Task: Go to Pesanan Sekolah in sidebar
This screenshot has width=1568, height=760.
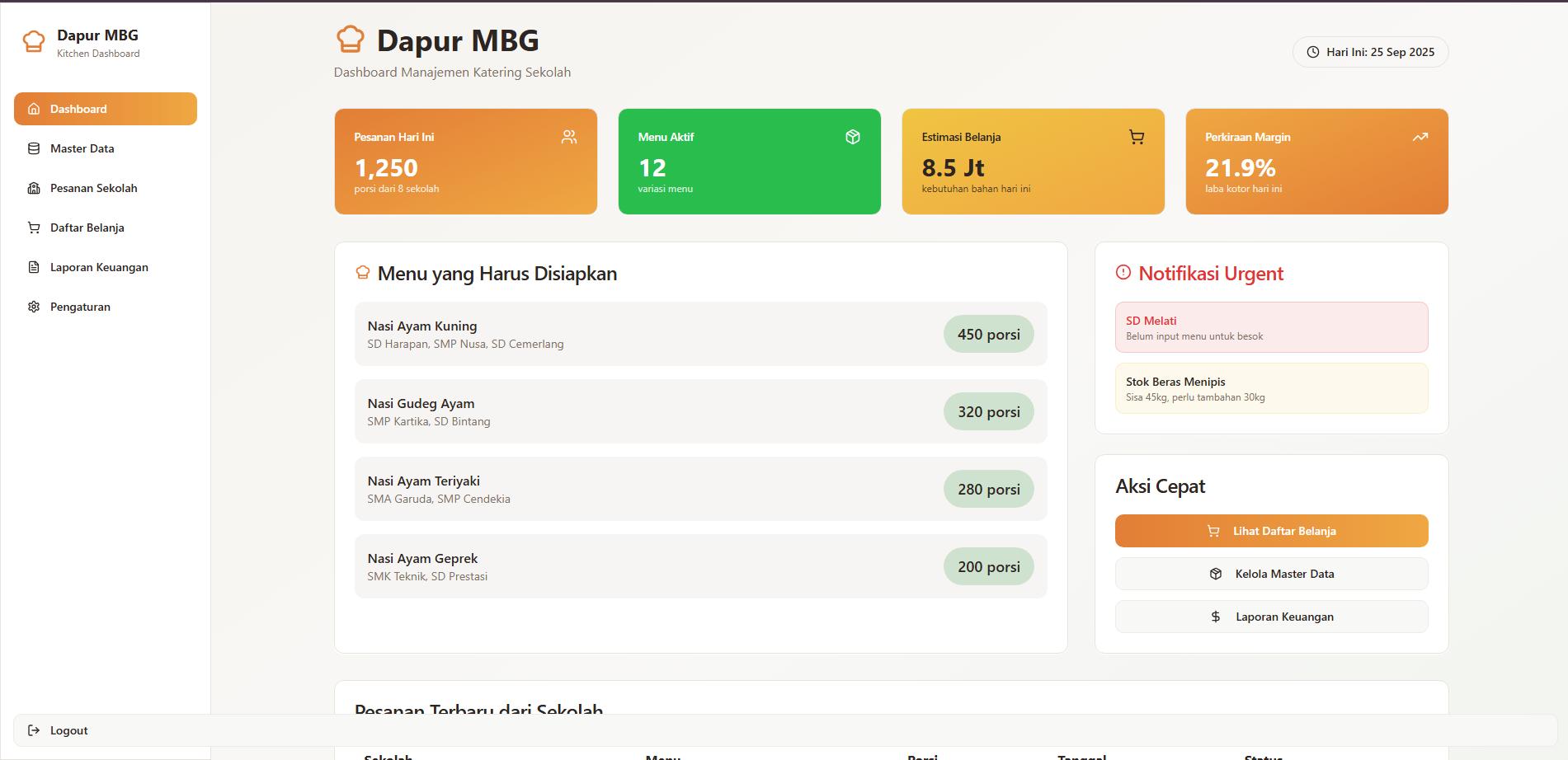Action: pos(93,188)
